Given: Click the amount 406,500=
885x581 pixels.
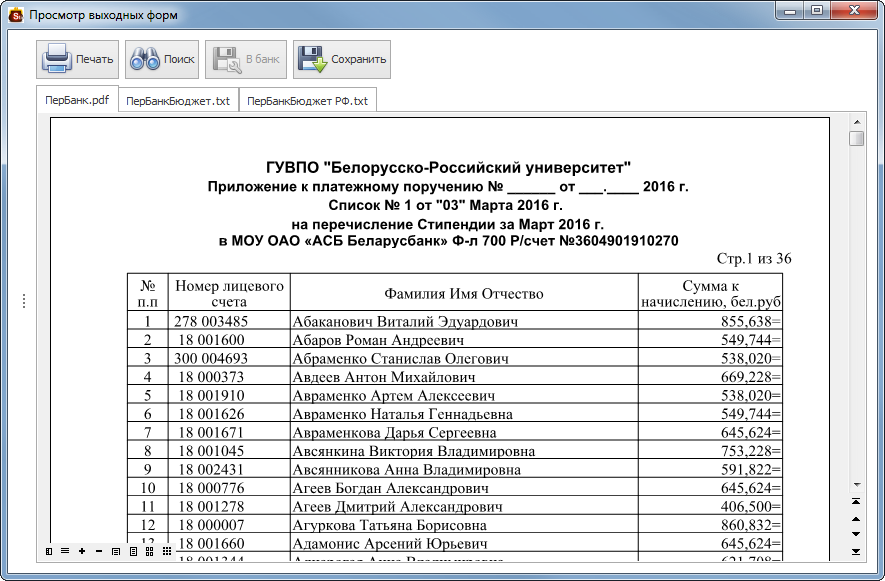Looking at the screenshot, I should (x=751, y=506).
